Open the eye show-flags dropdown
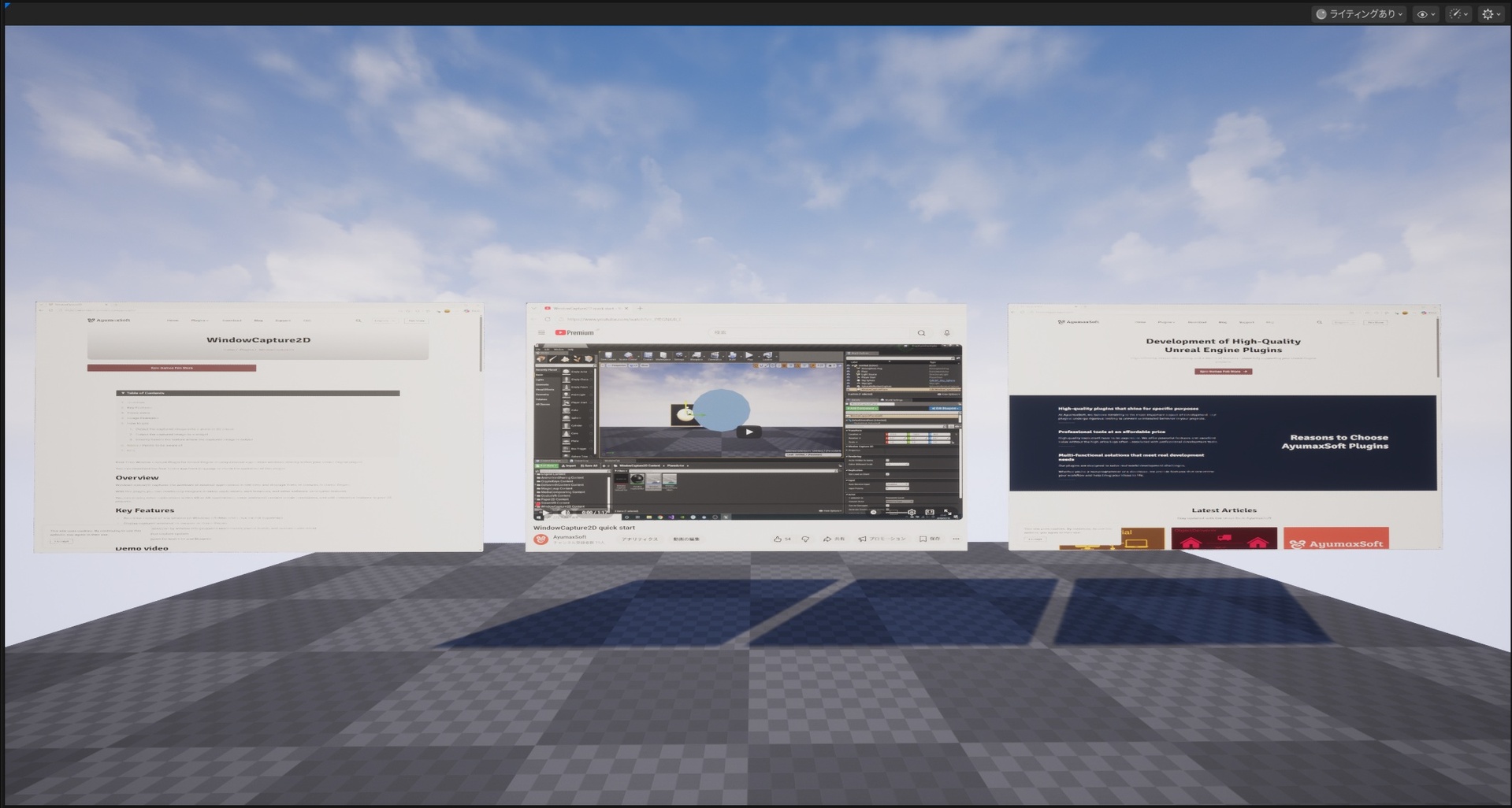The width and height of the screenshot is (1512, 808). coord(1426,13)
